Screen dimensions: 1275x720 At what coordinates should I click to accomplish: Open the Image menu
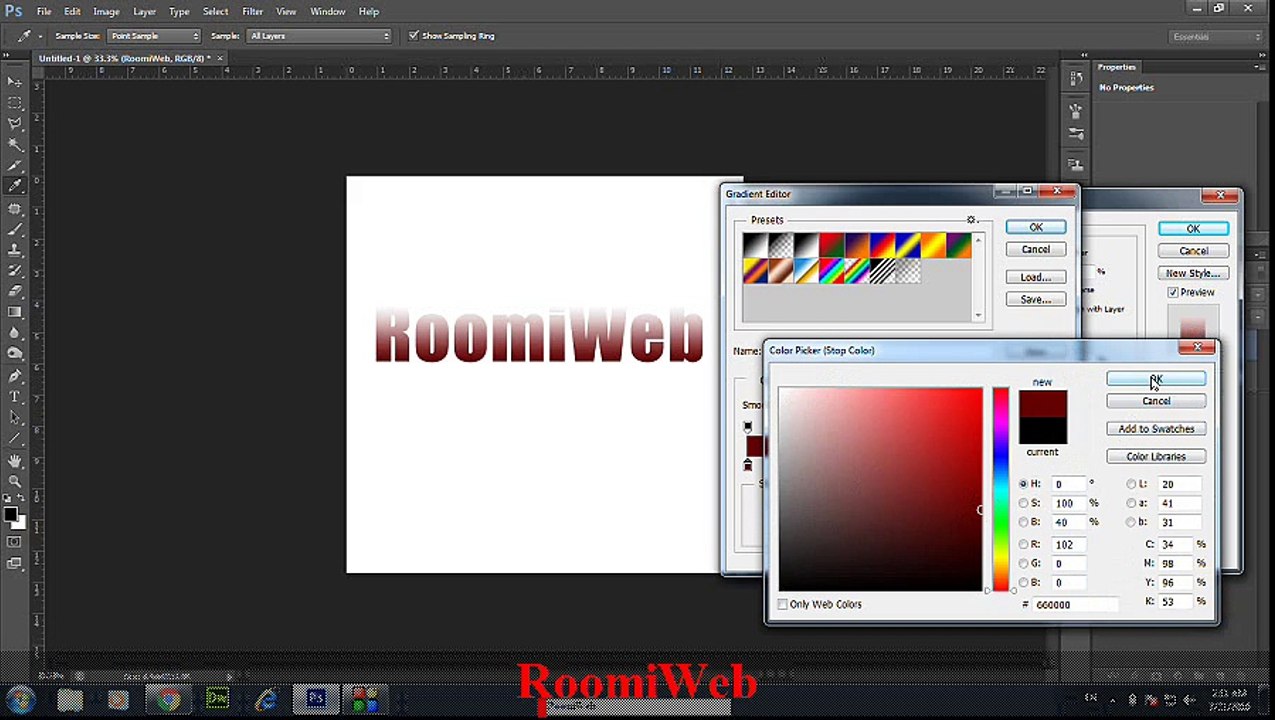coord(106,11)
